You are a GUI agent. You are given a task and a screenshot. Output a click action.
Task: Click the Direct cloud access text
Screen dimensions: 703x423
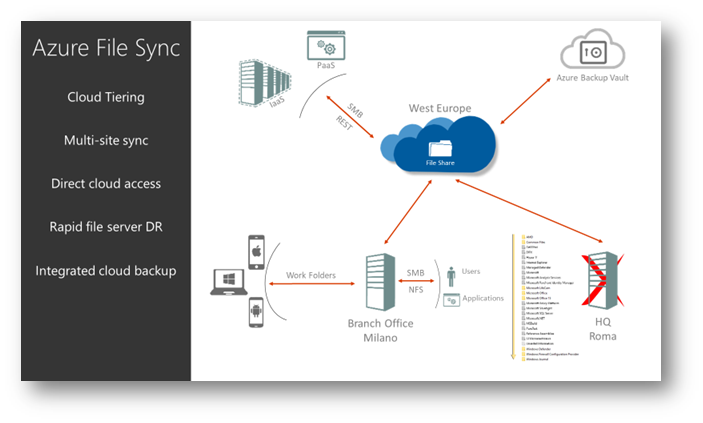pyautogui.click(x=106, y=183)
